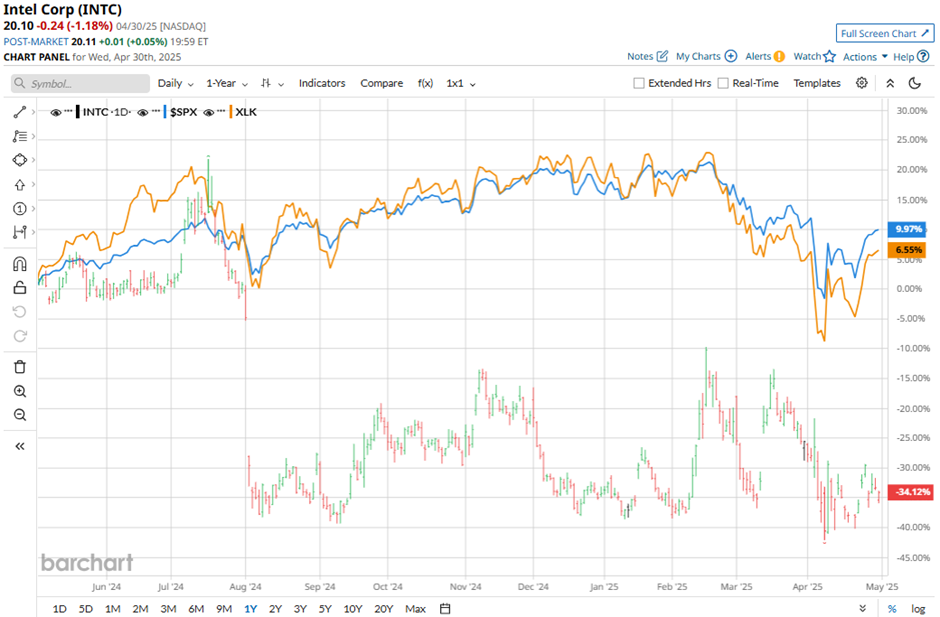Viewport: 940px width, 617px height.
Task: Open the custom date range calendar
Action: [445, 609]
